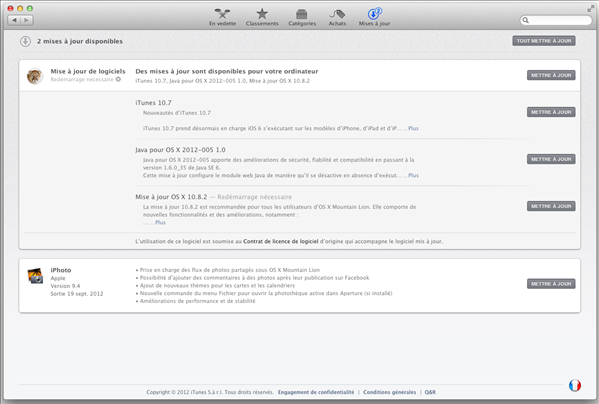Click Tout mettre à jour button

point(544,41)
